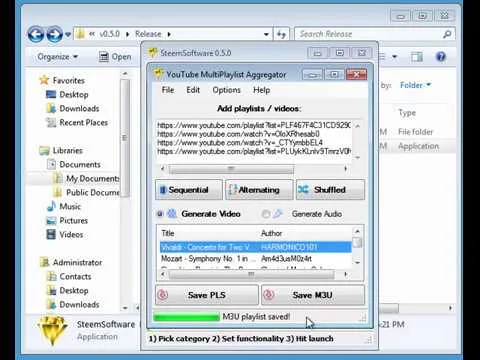Click the Author column header
The height and width of the screenshot is (360, 480).
(x=271, y=233)
